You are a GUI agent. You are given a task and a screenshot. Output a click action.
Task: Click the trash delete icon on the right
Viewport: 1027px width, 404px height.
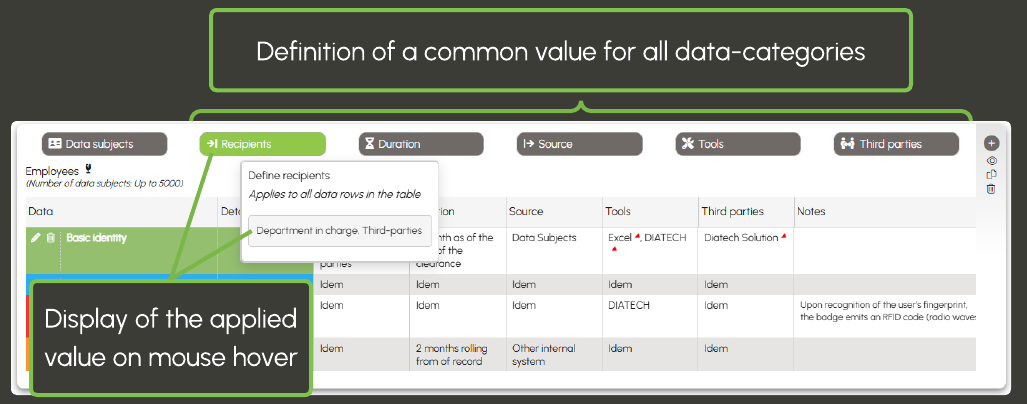point(991,189)
